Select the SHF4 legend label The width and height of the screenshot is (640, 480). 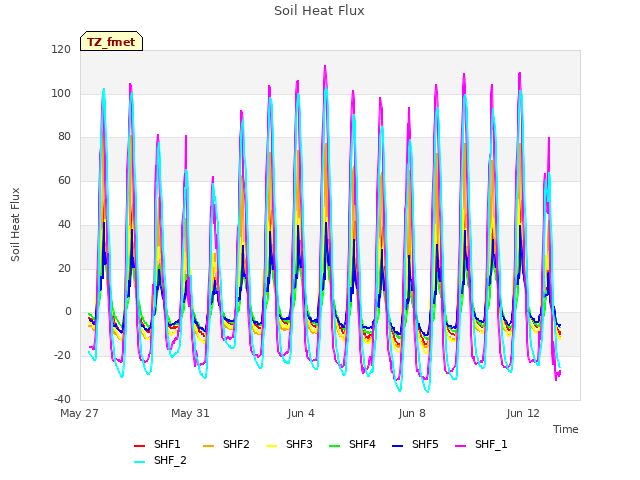pyautogui.click(x=362, y=444)
